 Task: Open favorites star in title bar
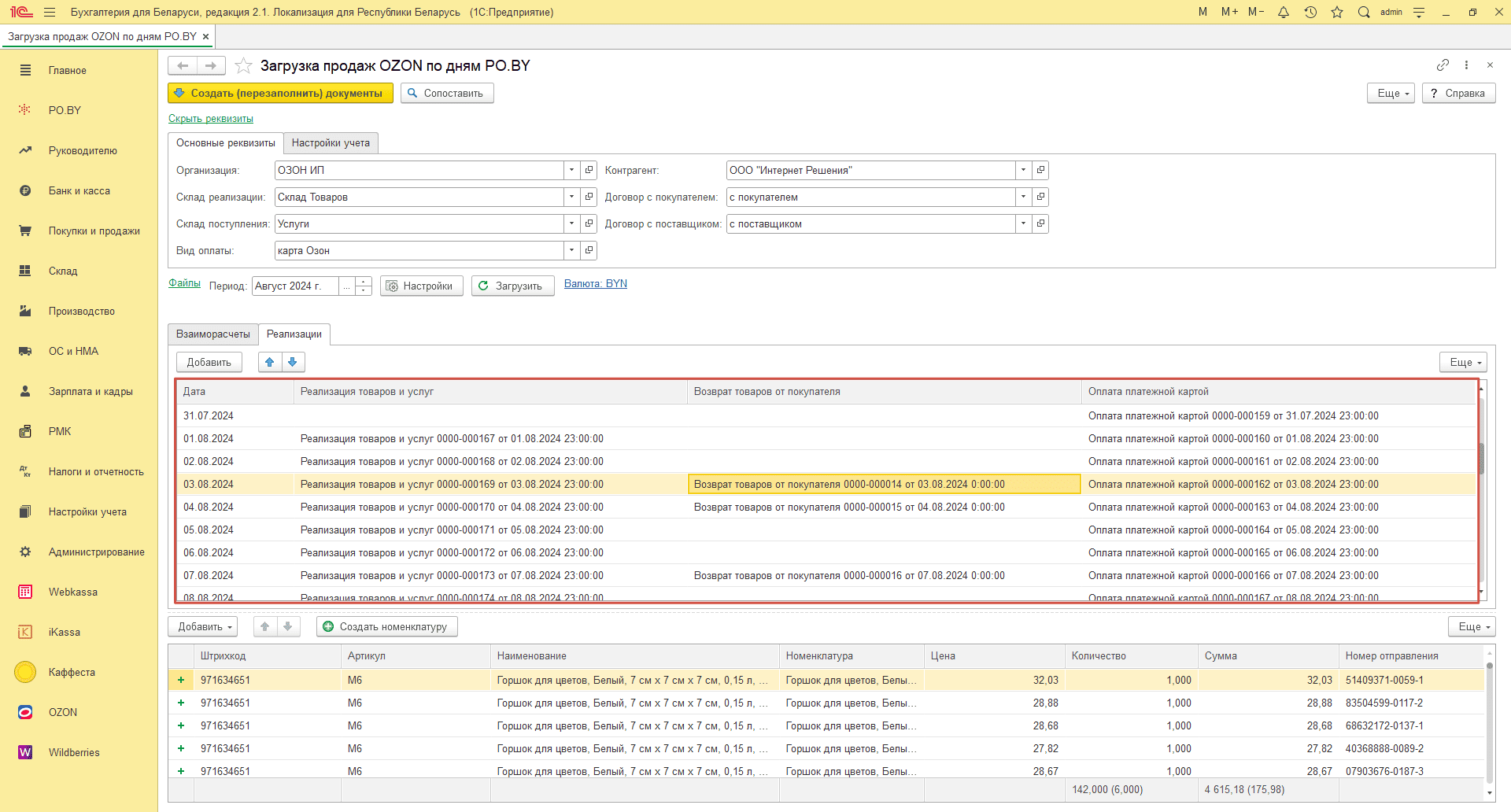click(1337, 12)
